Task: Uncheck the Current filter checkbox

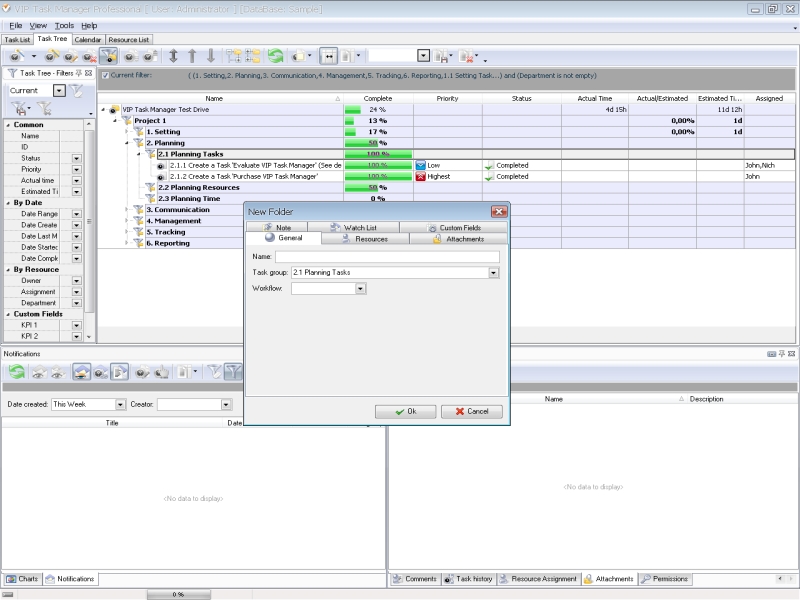Action: coord(106,76)
